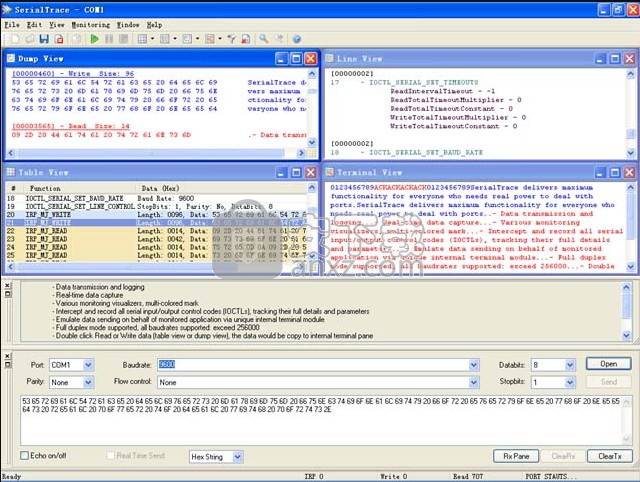Click the Terminal View title bar icon
Screen dimensions: 640x482
click(x=329, y=172)
